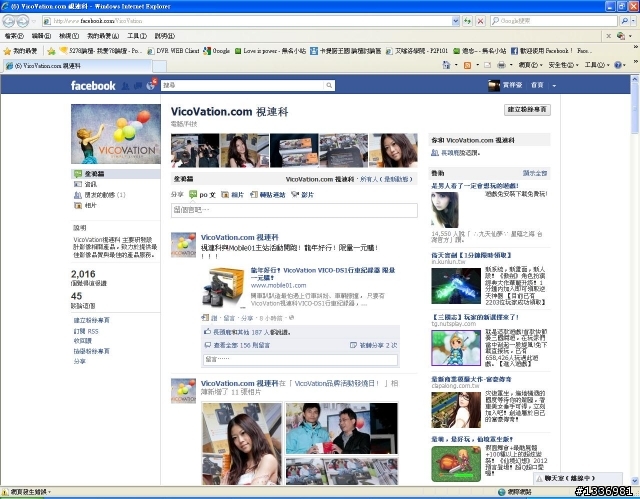Viewport: 640px width, 499px height.
Task: Click the in.kunlun.tw ad title link
Action: point(471,255)
